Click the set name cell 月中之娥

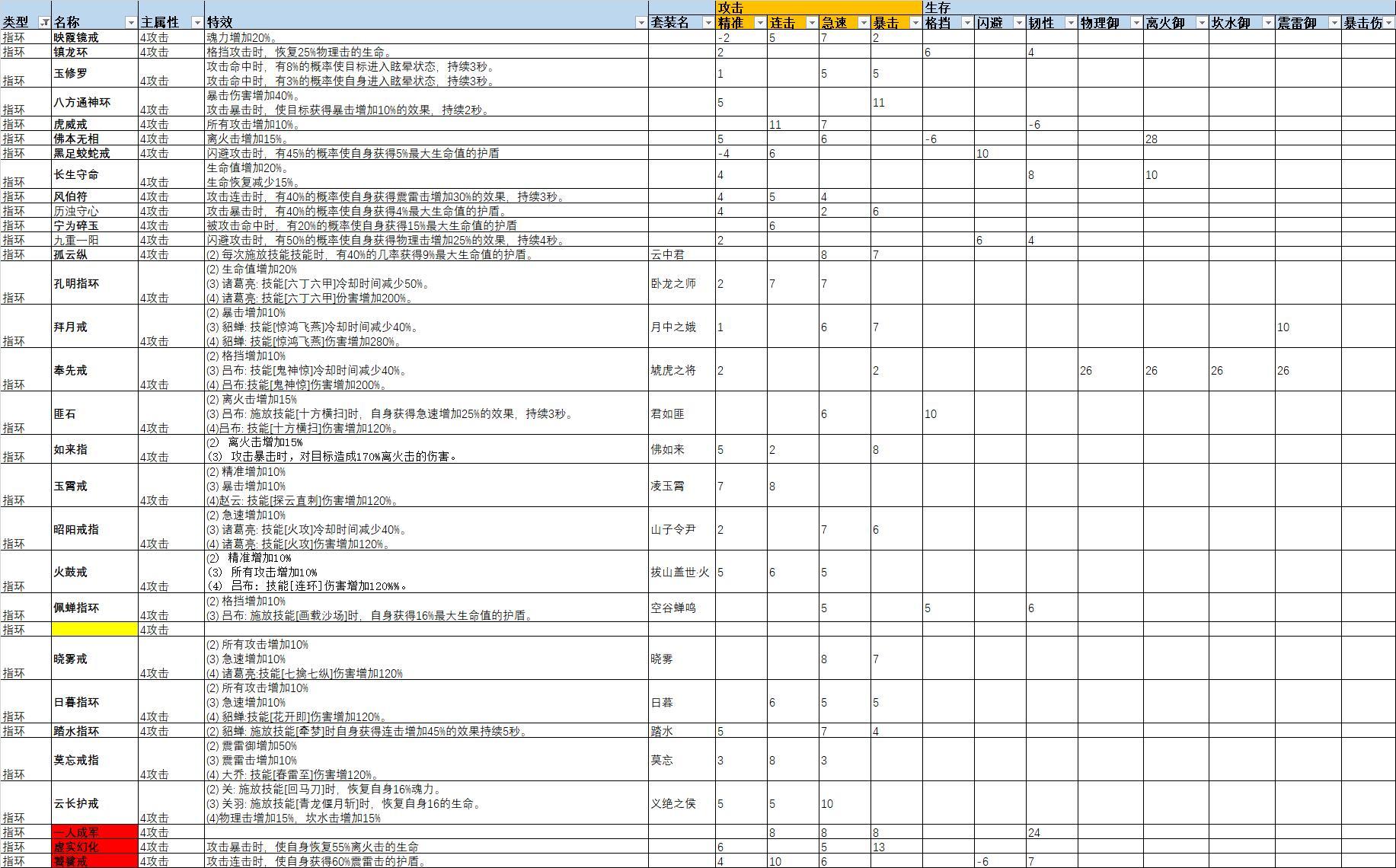tap(682, 327)
